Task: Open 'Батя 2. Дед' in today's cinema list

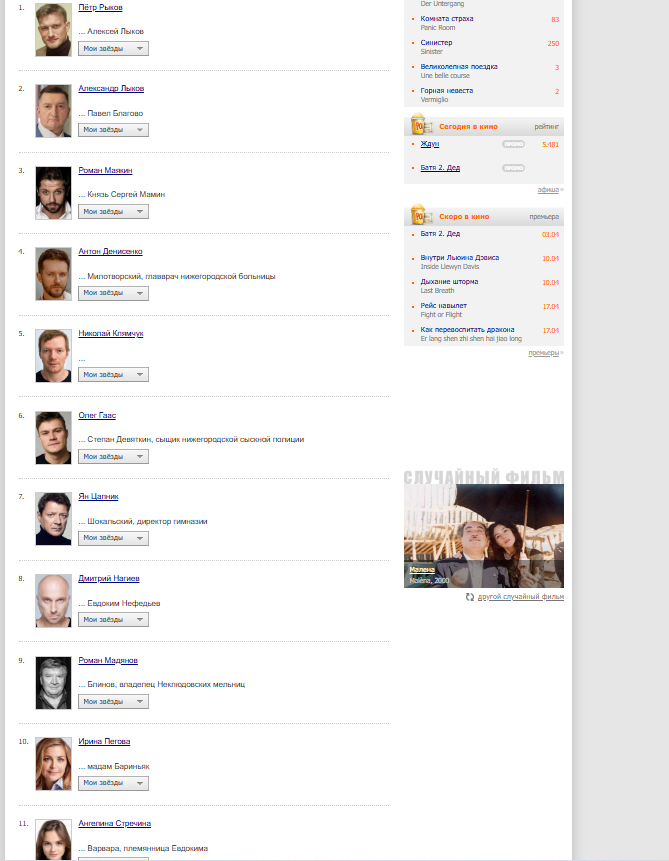Action: pos(440,168)
